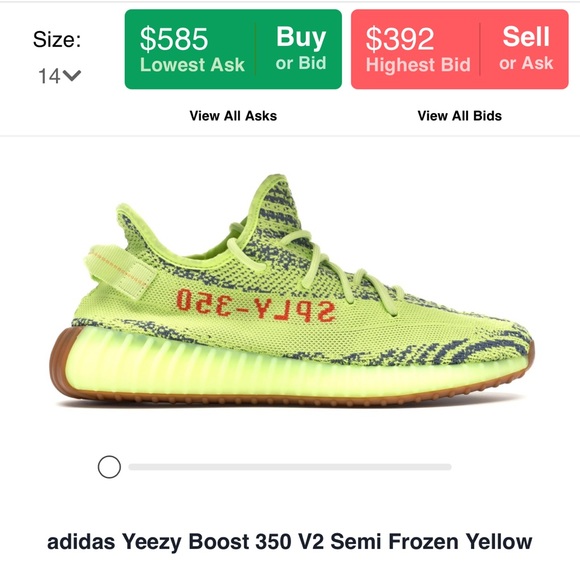Grab the circular 360 view slider handle
The width and height of the screenshot is (580, 580).
coord(109,467)
